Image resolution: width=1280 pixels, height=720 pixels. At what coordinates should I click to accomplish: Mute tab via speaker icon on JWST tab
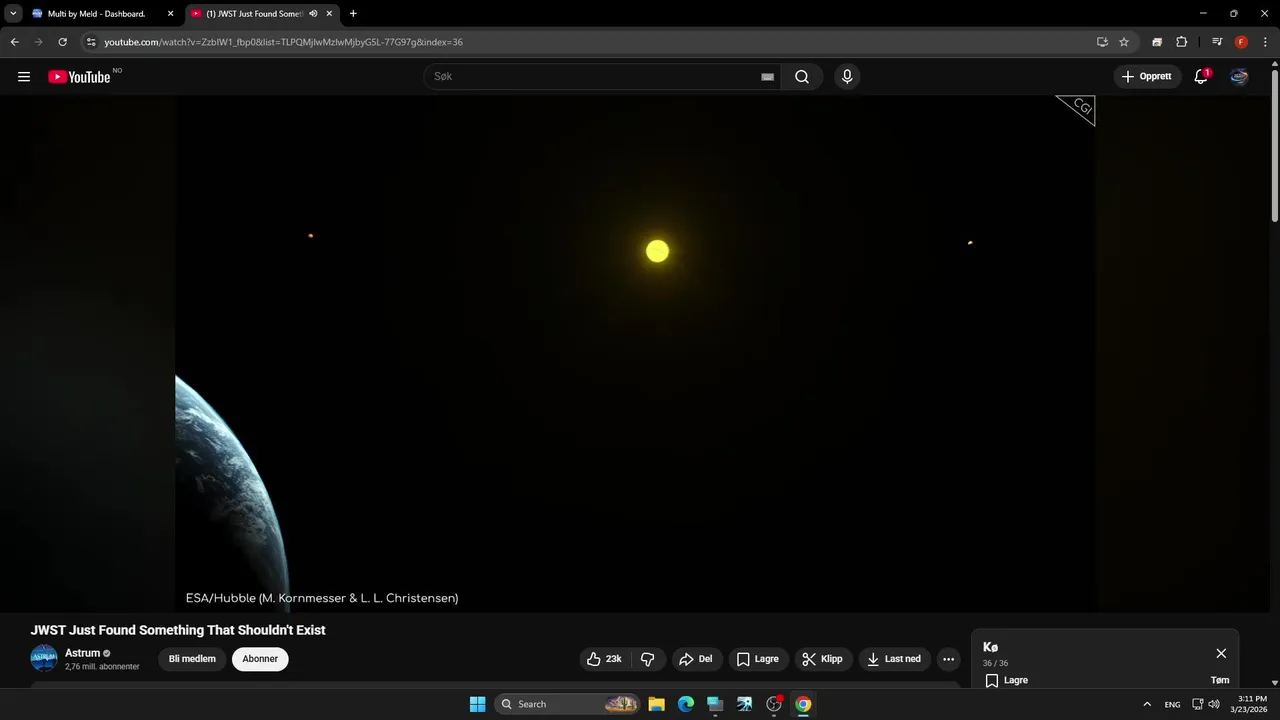tap(313, 14)
